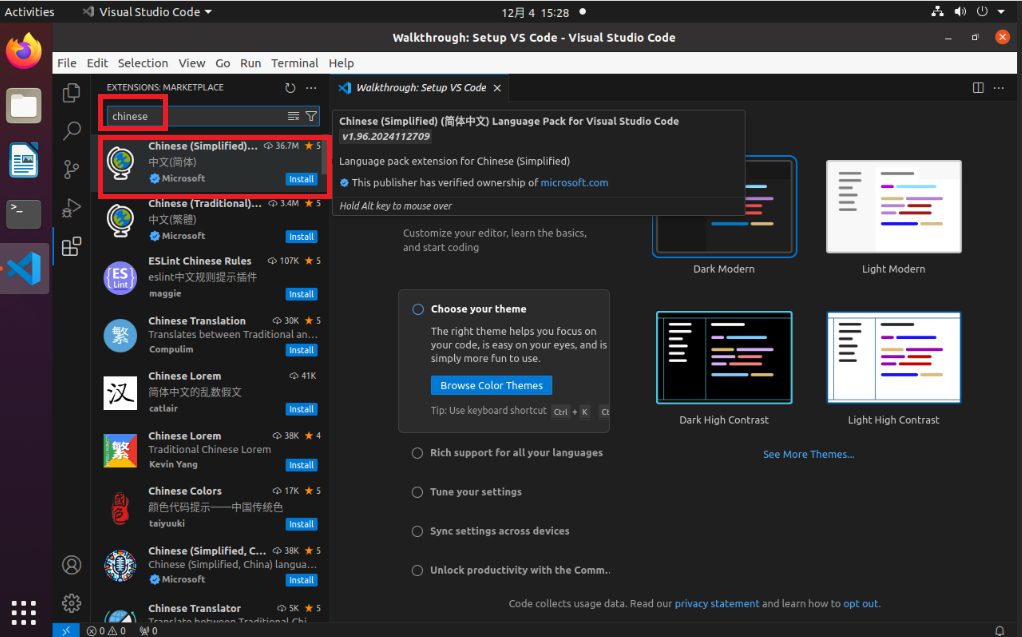Open the Terminal menu
Image resolution: width=1022 pixels, height=637 pixels.
point(295,63)
